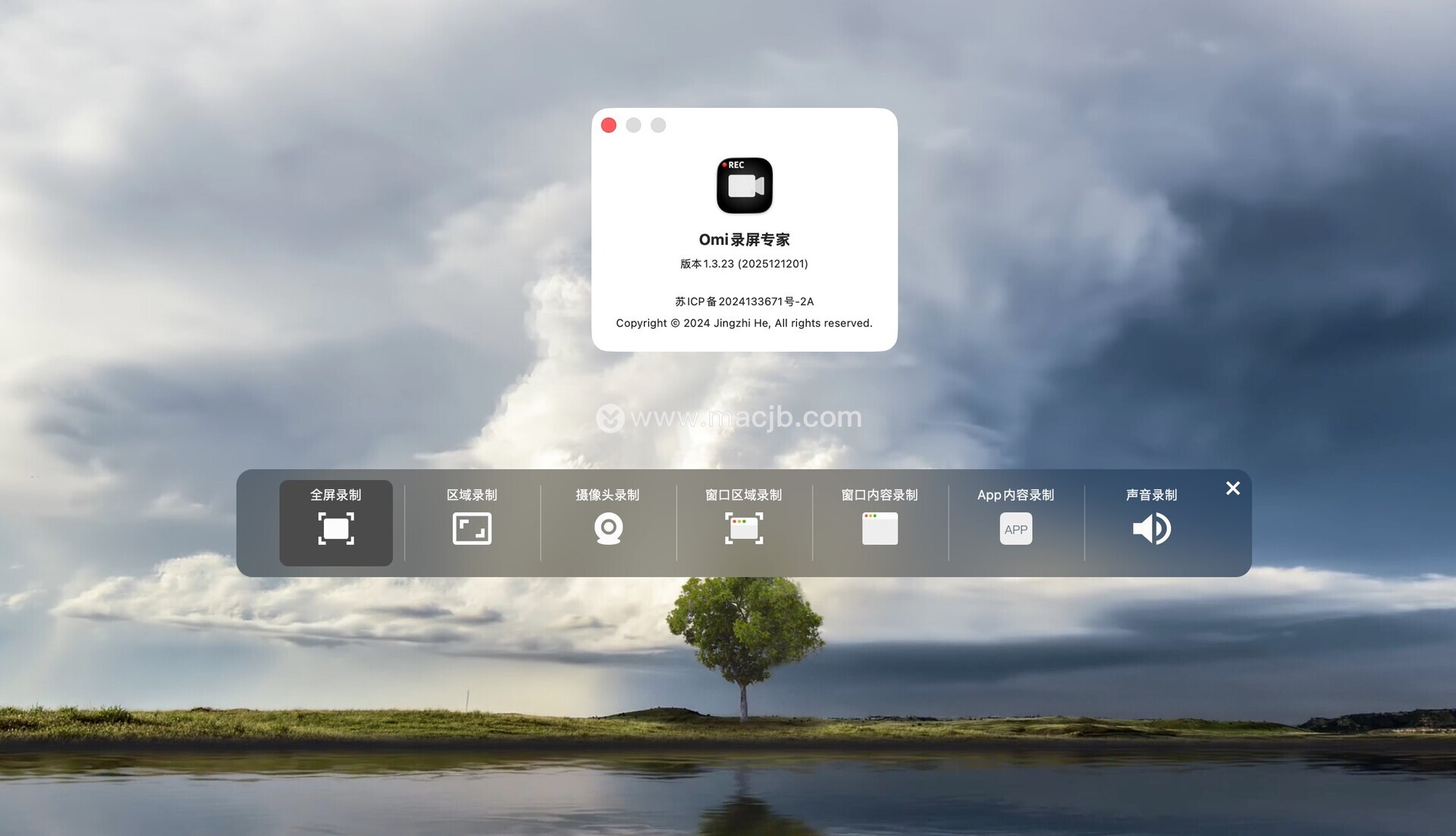Click the 窗口区域录制 label

743,495
